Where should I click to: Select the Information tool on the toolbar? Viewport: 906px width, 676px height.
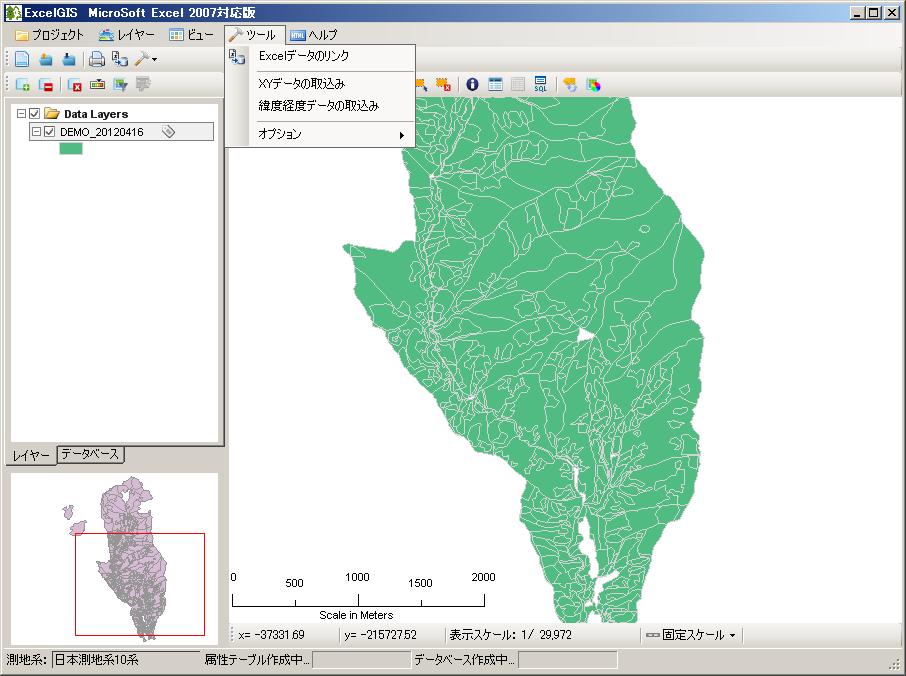point(472,84)
